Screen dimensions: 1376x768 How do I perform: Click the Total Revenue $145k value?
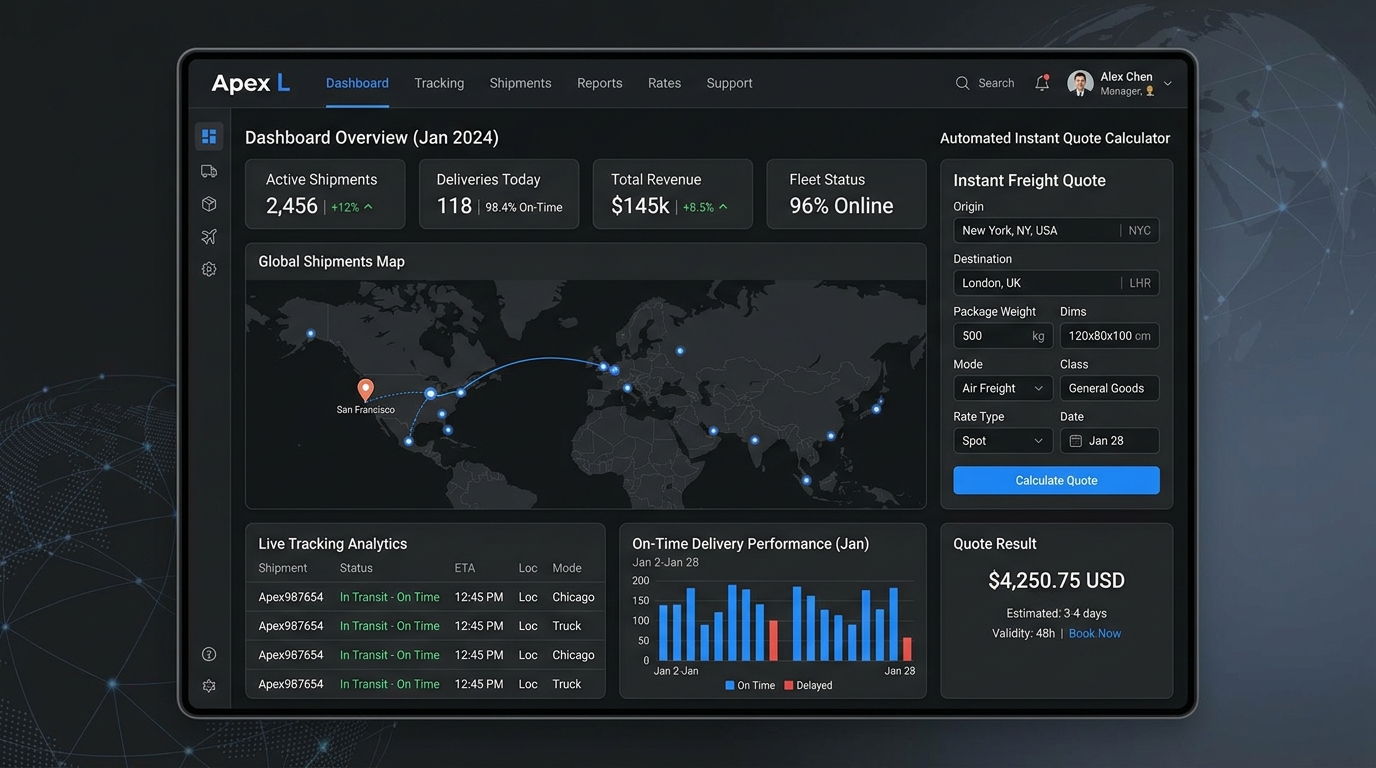pyautogui.click(x=640, y=206)
